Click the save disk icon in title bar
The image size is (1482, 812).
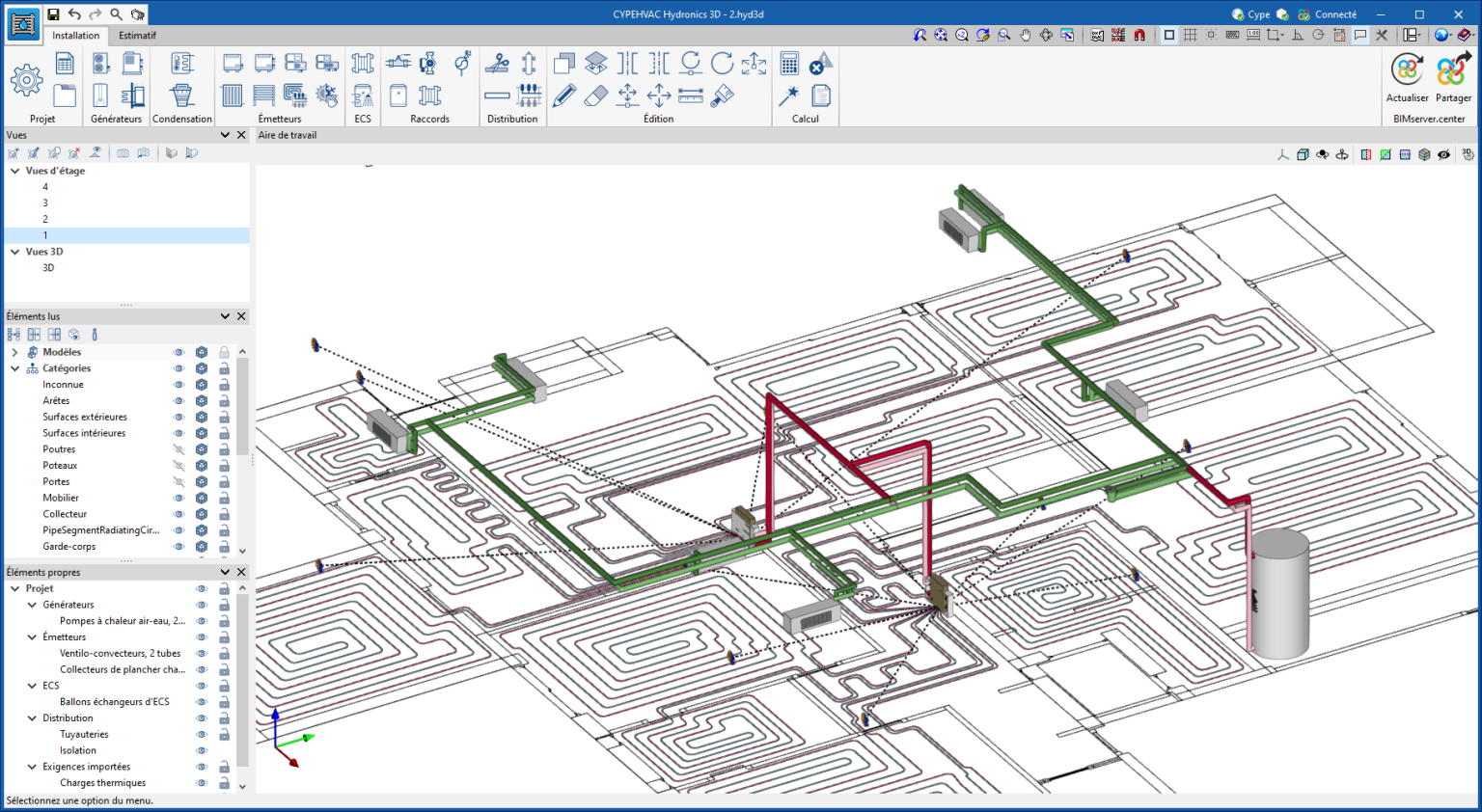[x=53, y=14]
